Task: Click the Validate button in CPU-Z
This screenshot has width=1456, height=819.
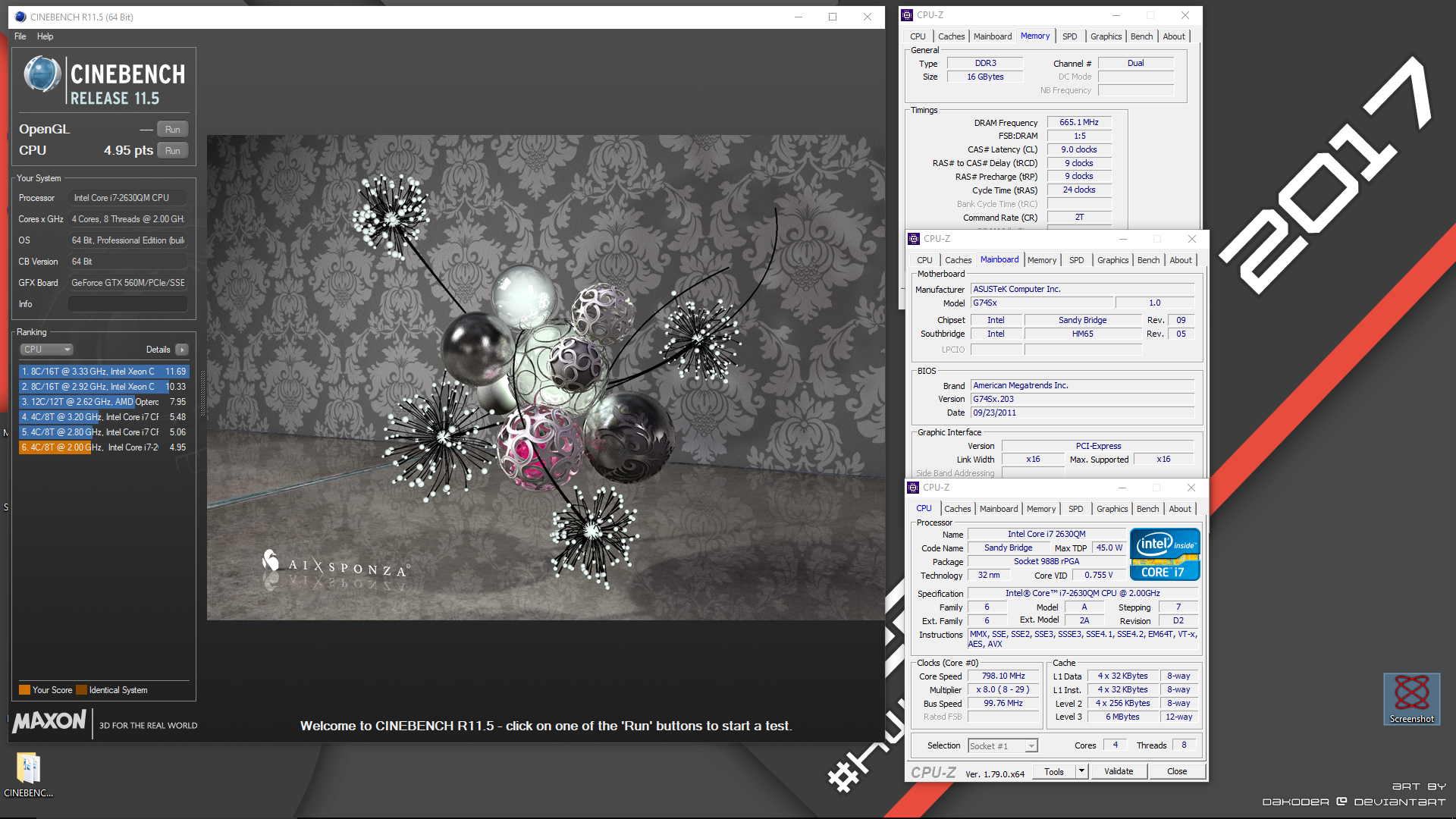Action: tap(1119, 771)
